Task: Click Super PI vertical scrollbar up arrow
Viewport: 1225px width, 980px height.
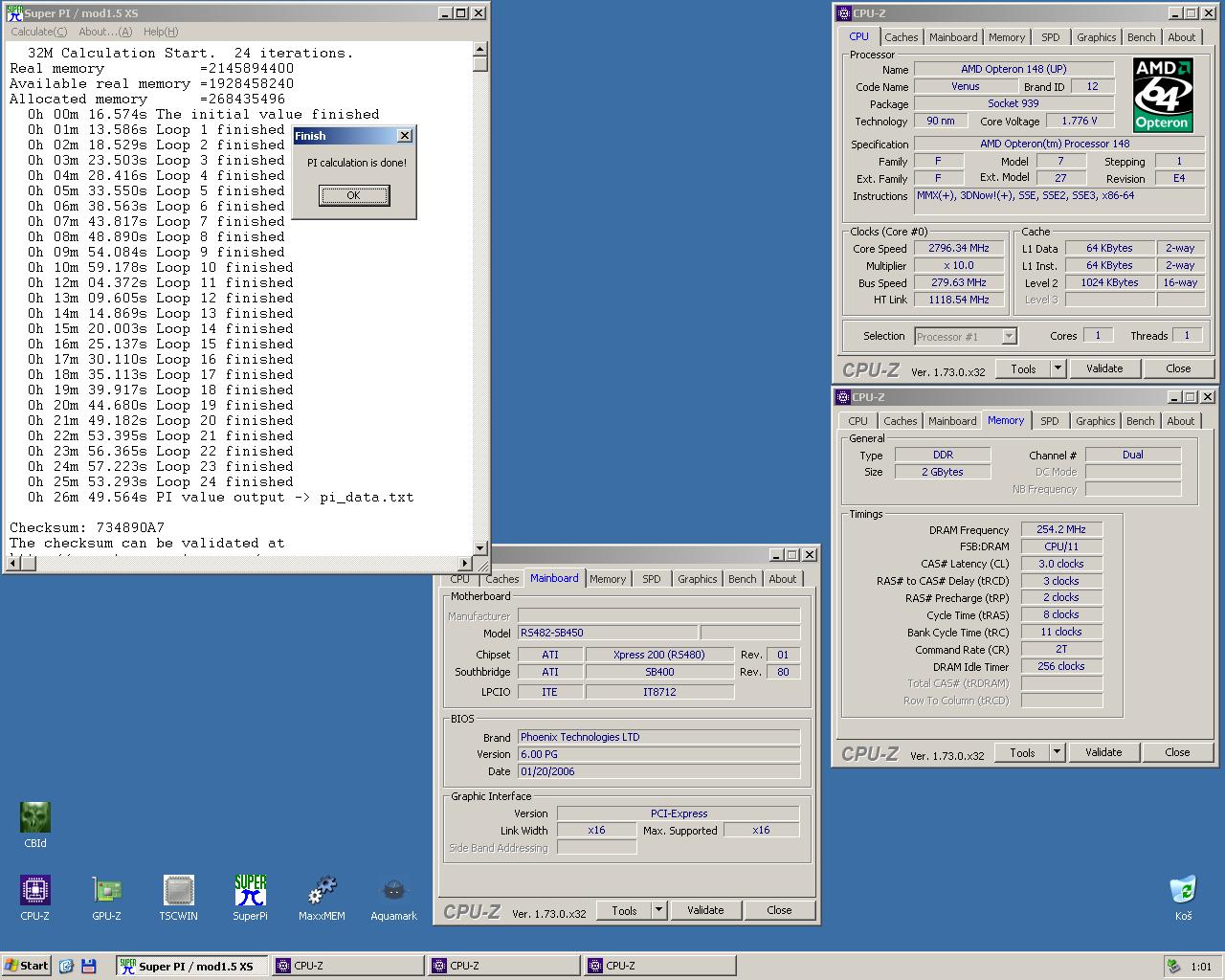Action: tap(480, 49)
